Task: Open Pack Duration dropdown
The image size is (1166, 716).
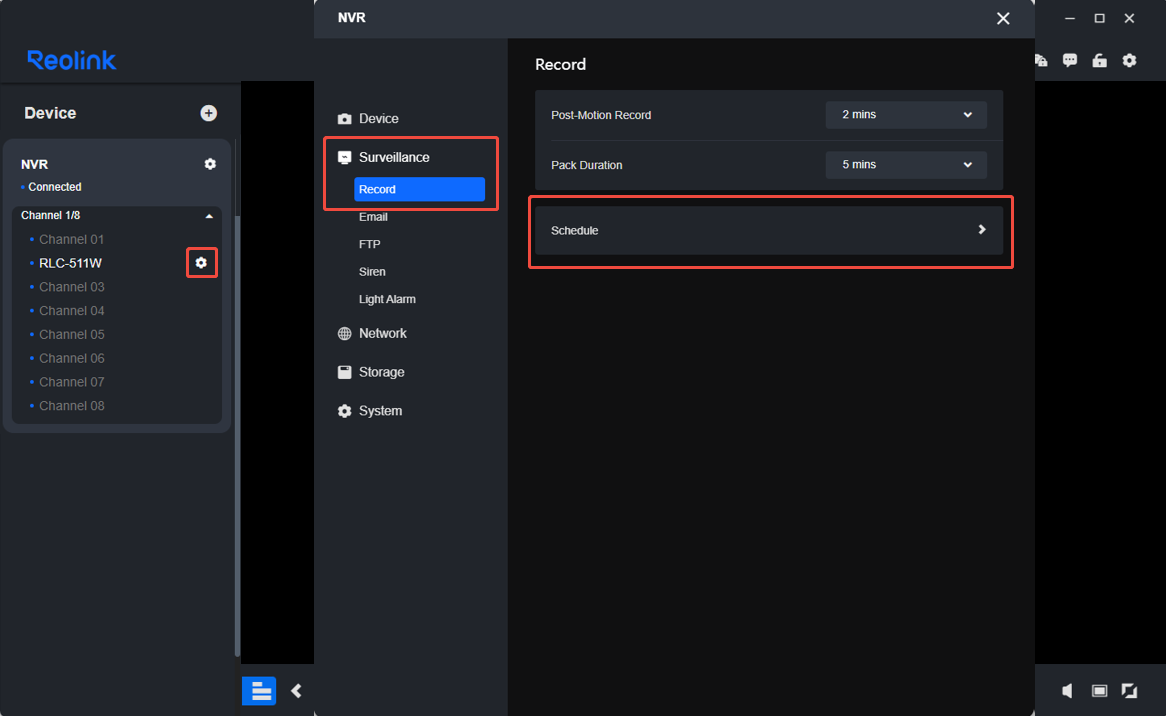Action: (x=906, y=164)
